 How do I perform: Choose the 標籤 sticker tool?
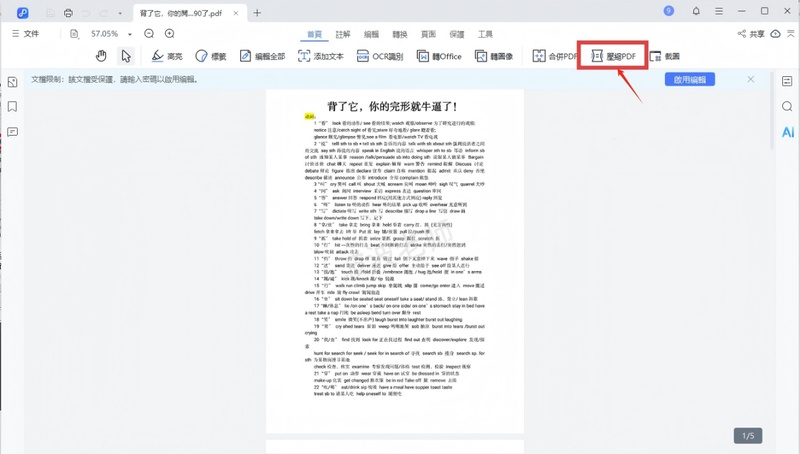point(211,56)
